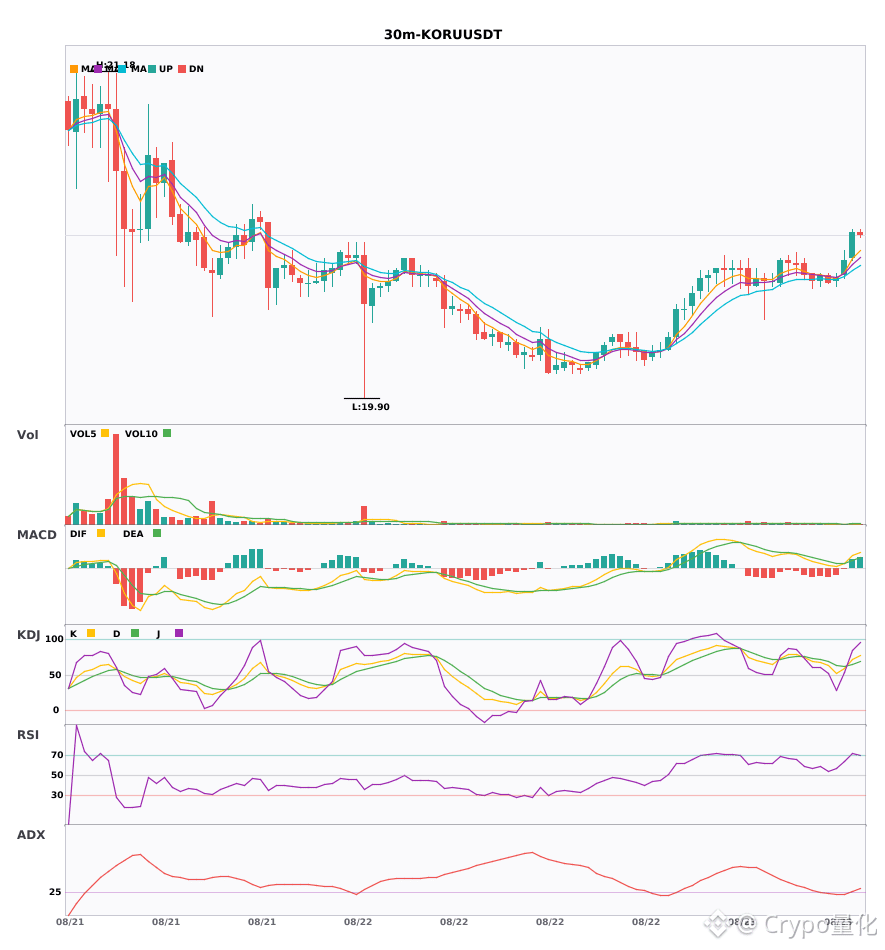Select the VOL5 legend label
The image size is (885, 950).
83,434
